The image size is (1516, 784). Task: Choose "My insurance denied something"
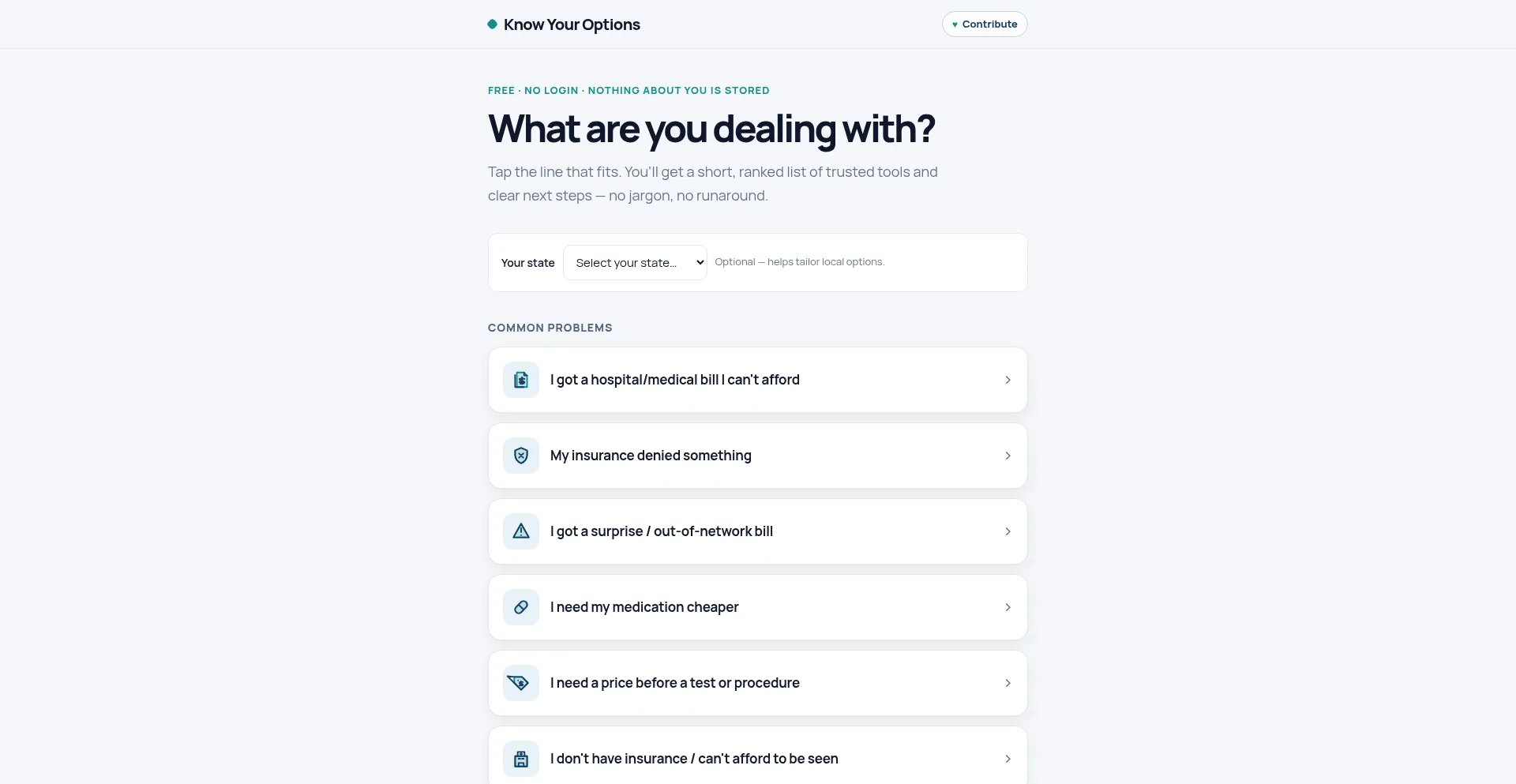(758, 456)
